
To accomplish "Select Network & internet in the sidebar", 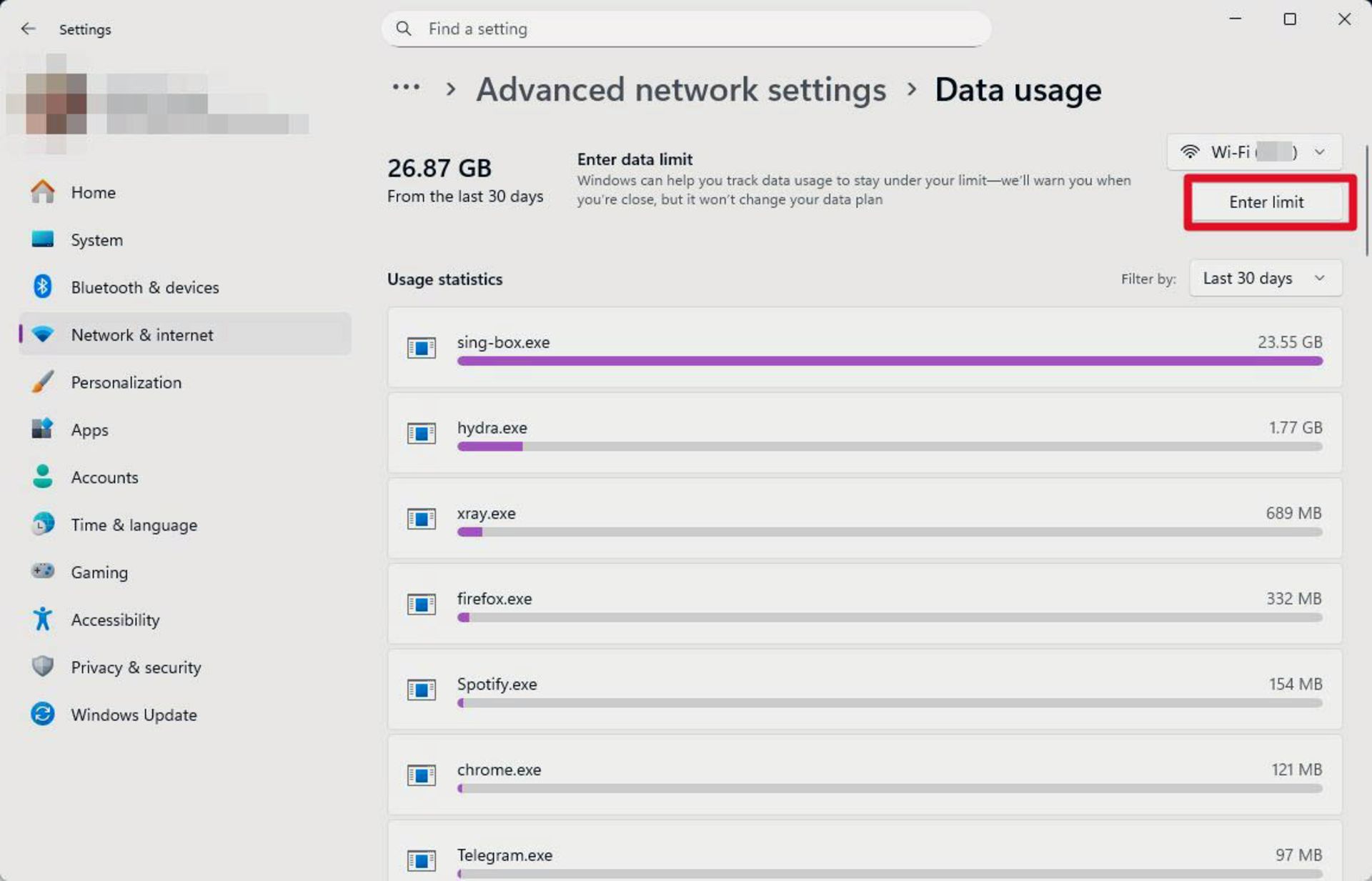I will 141,334.
